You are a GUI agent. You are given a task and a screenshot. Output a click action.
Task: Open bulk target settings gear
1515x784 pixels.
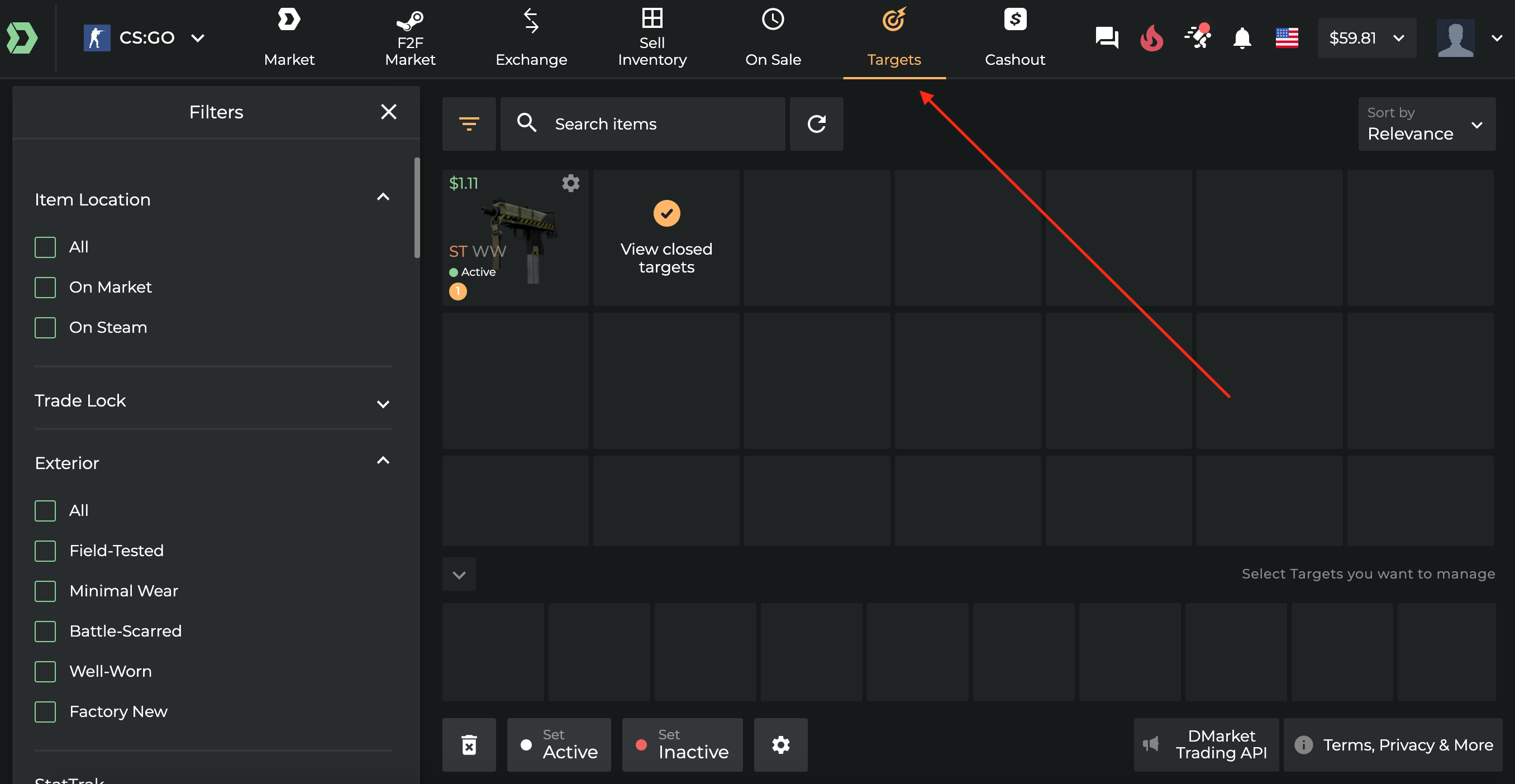tap(780, 744)
